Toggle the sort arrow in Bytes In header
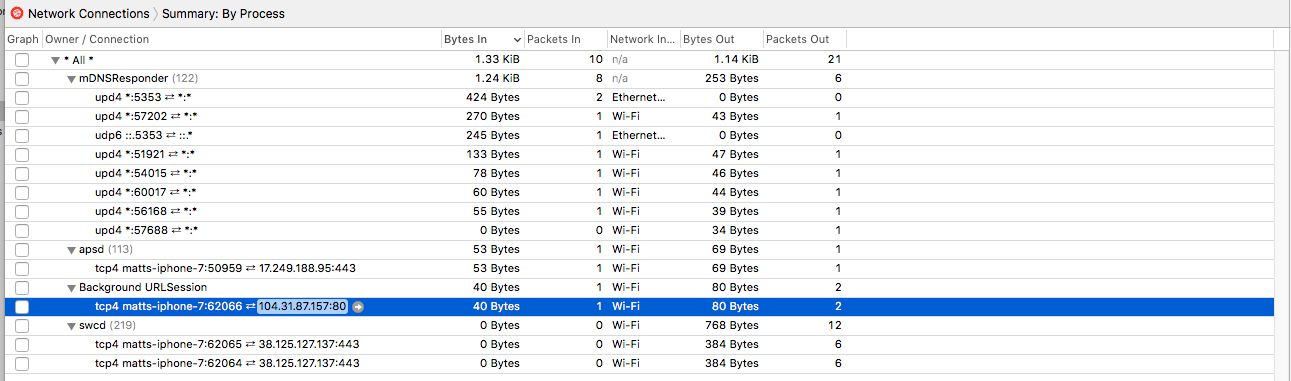1291x381 pixels. 516,40
